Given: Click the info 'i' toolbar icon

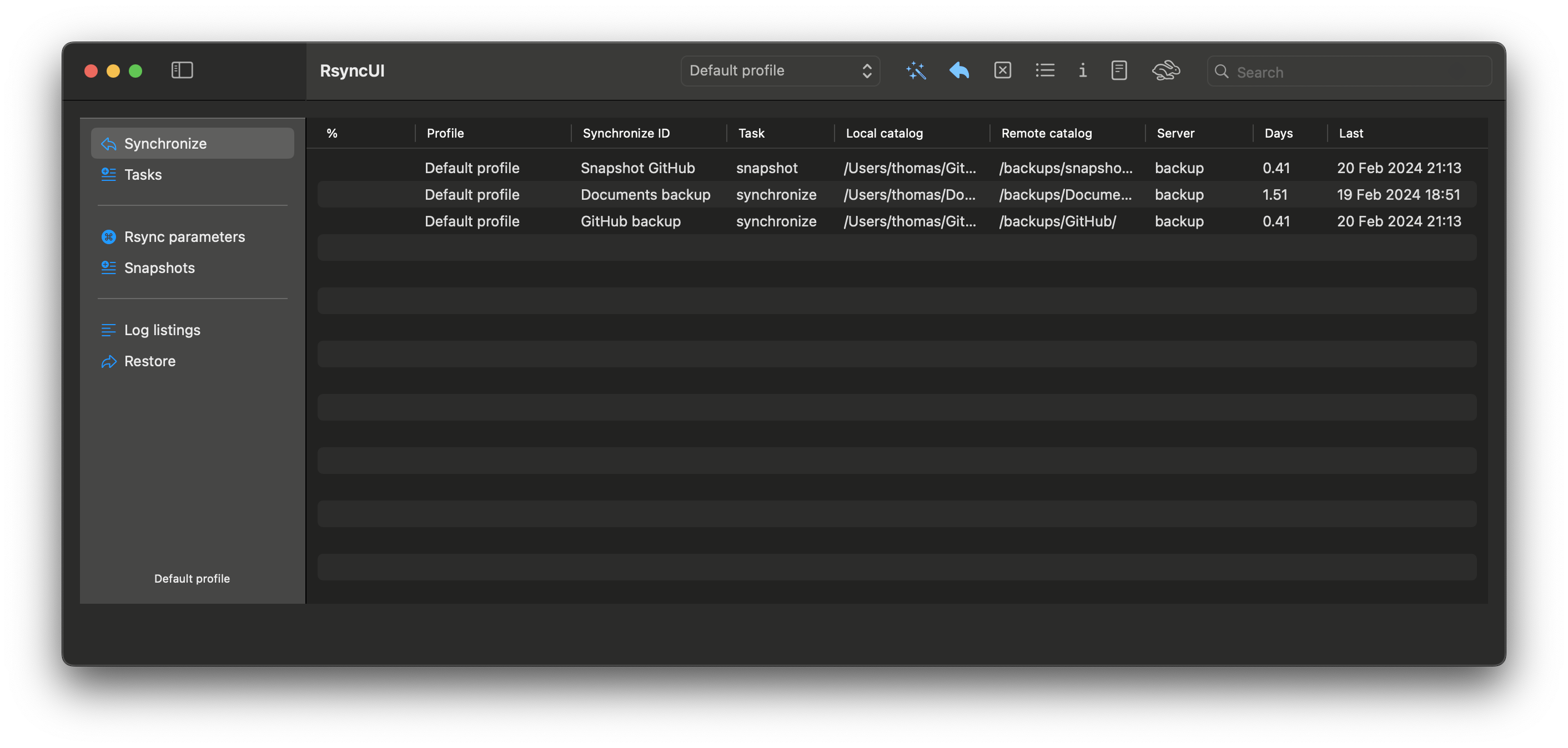Looking at the screenshot, I should tap(1082, 70).
